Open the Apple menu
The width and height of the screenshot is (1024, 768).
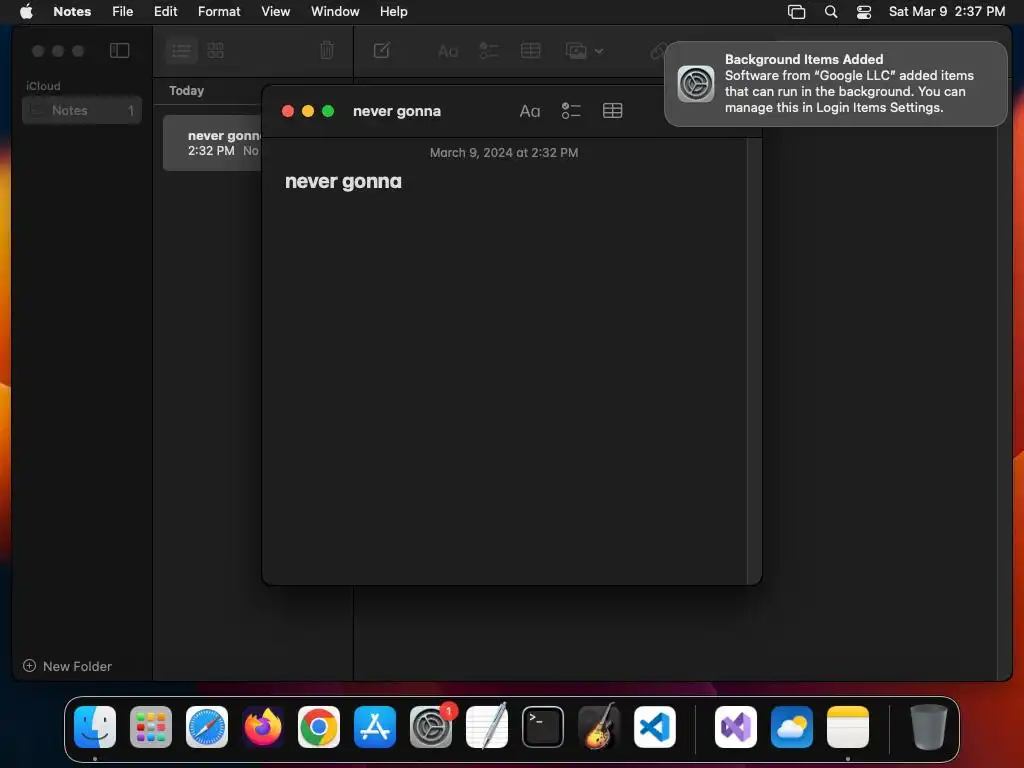pos(26,11)
